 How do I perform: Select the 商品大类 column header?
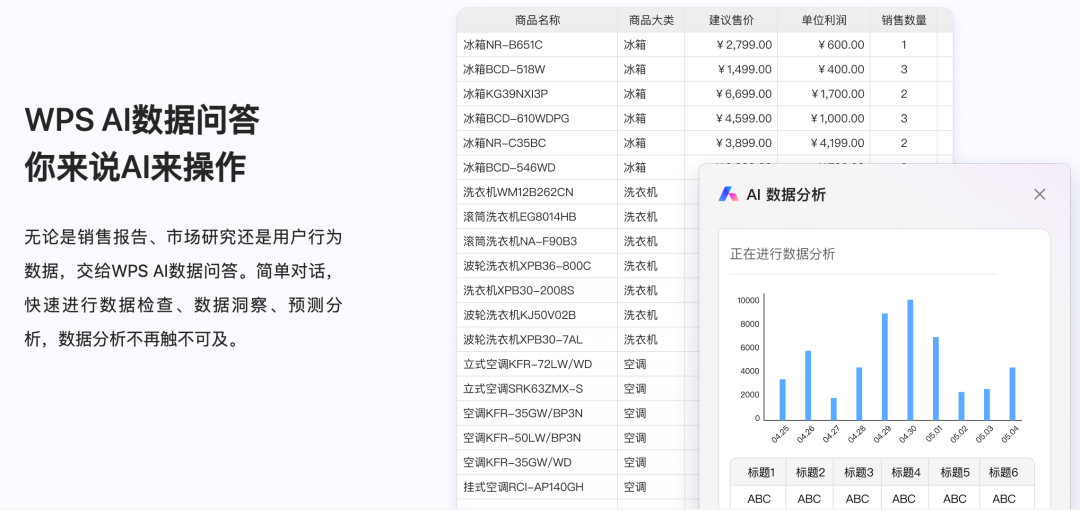(651, 20)
